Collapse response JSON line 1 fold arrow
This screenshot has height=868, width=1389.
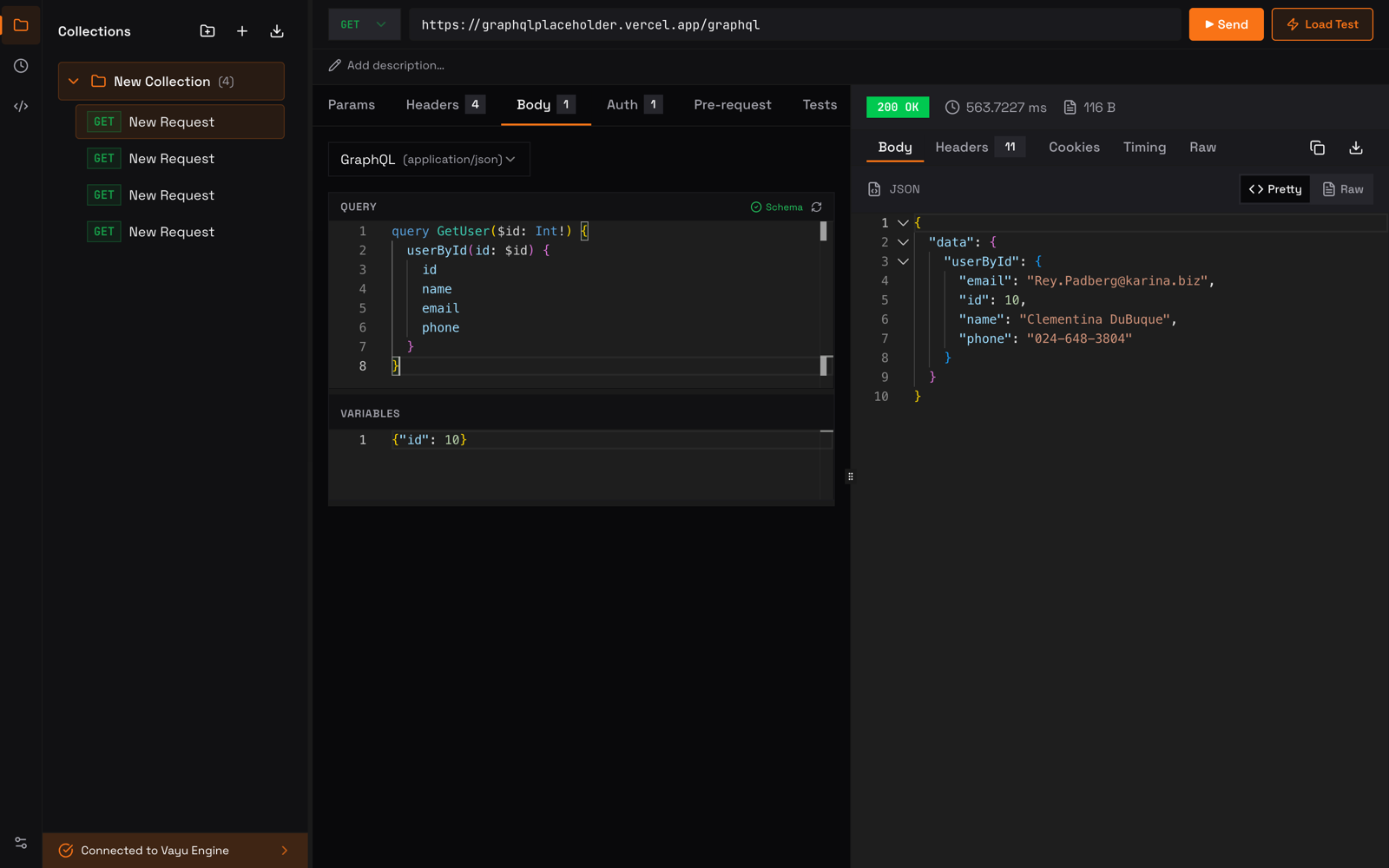tap(903, 223)
